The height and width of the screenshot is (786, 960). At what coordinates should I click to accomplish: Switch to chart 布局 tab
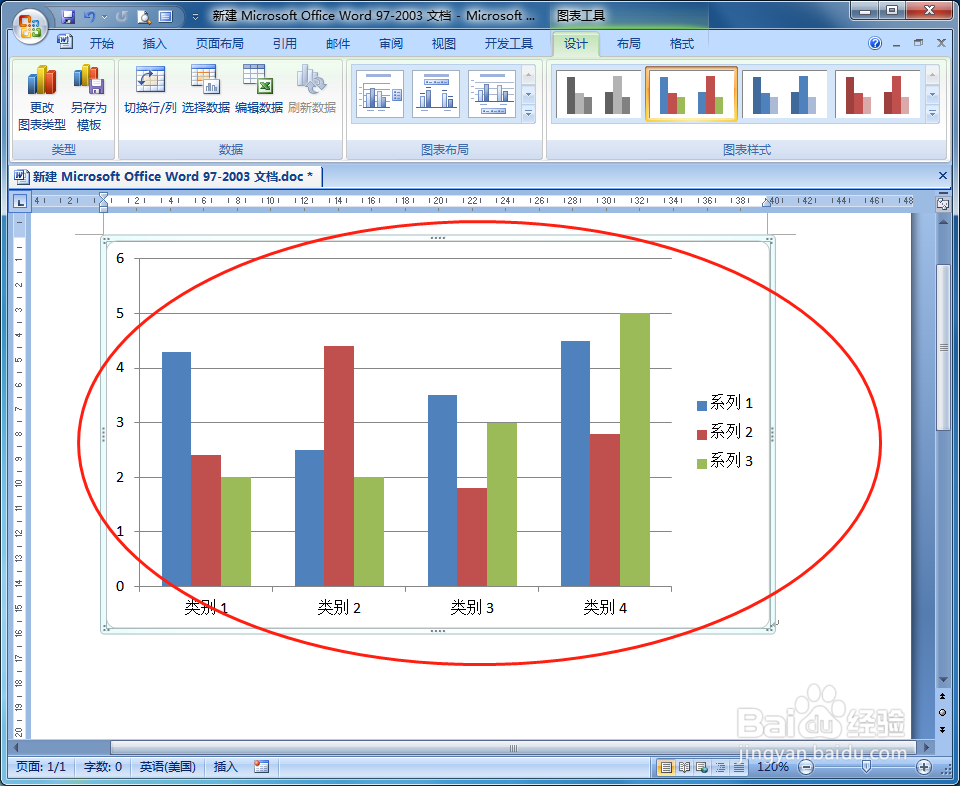pos(629,43)
